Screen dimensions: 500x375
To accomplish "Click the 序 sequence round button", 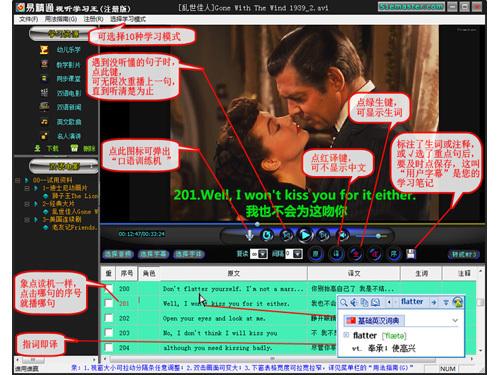I will 394,254.
